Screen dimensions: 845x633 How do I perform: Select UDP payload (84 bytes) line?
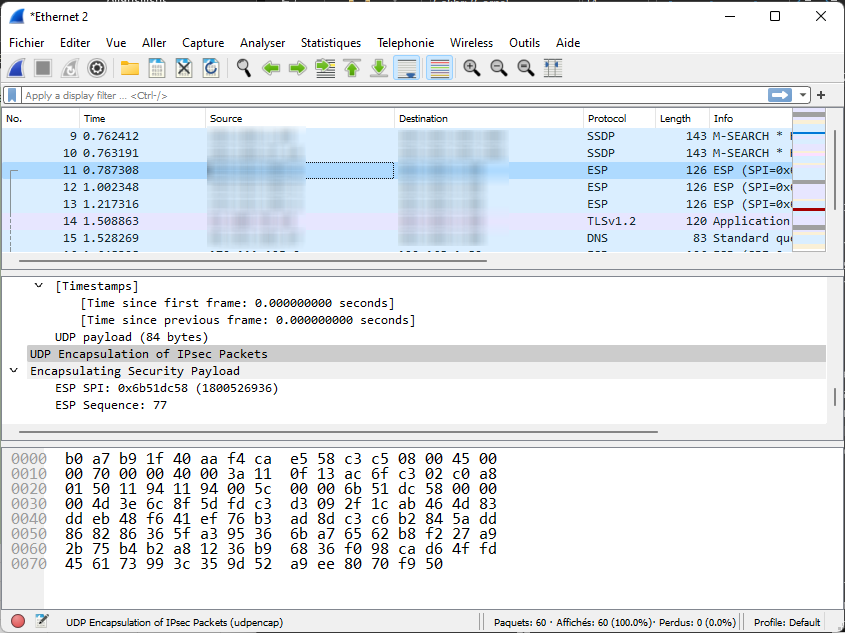[131, 337]
